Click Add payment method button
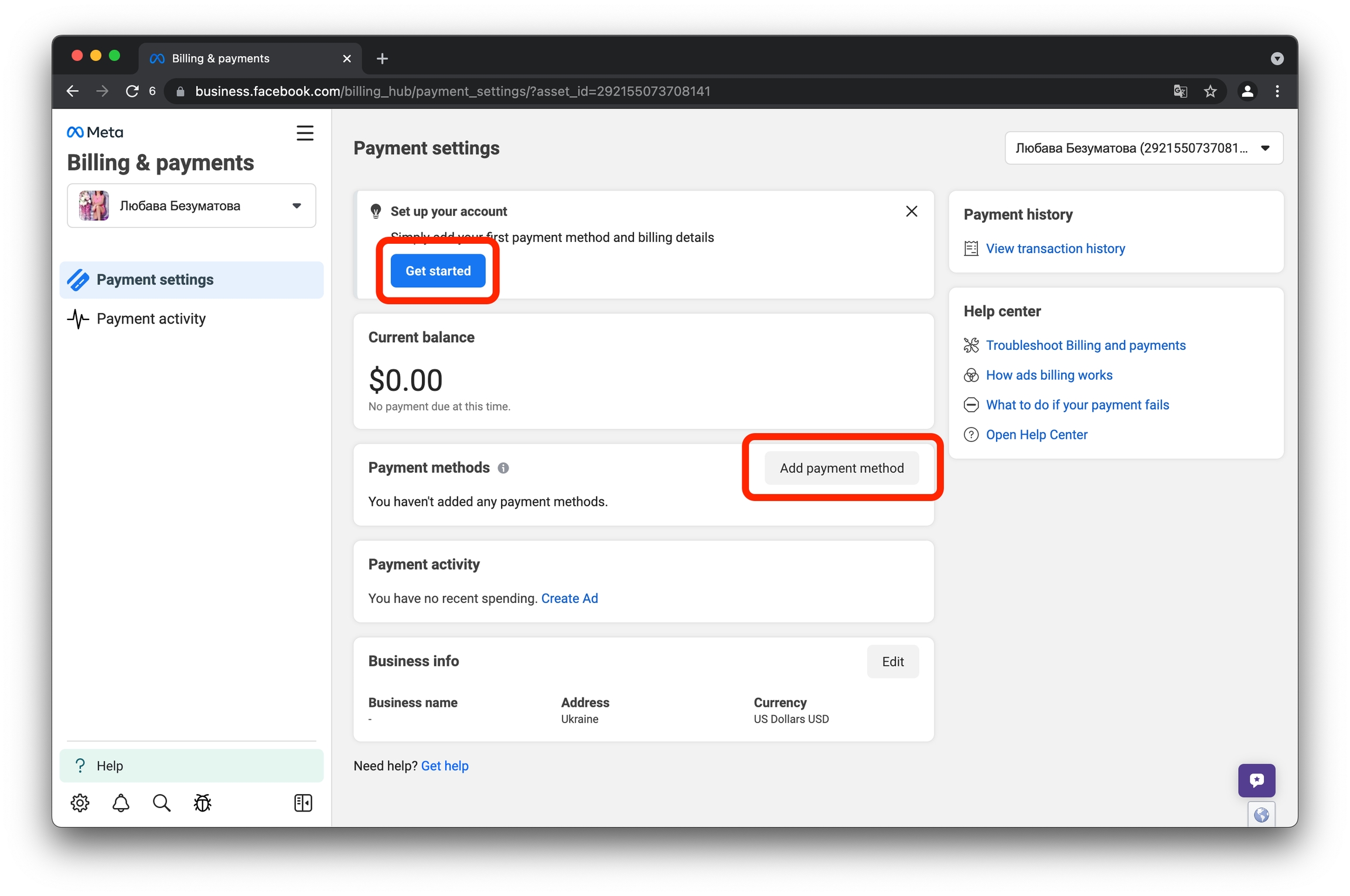This screenshot has height=896, width=1350. (841, 468)
